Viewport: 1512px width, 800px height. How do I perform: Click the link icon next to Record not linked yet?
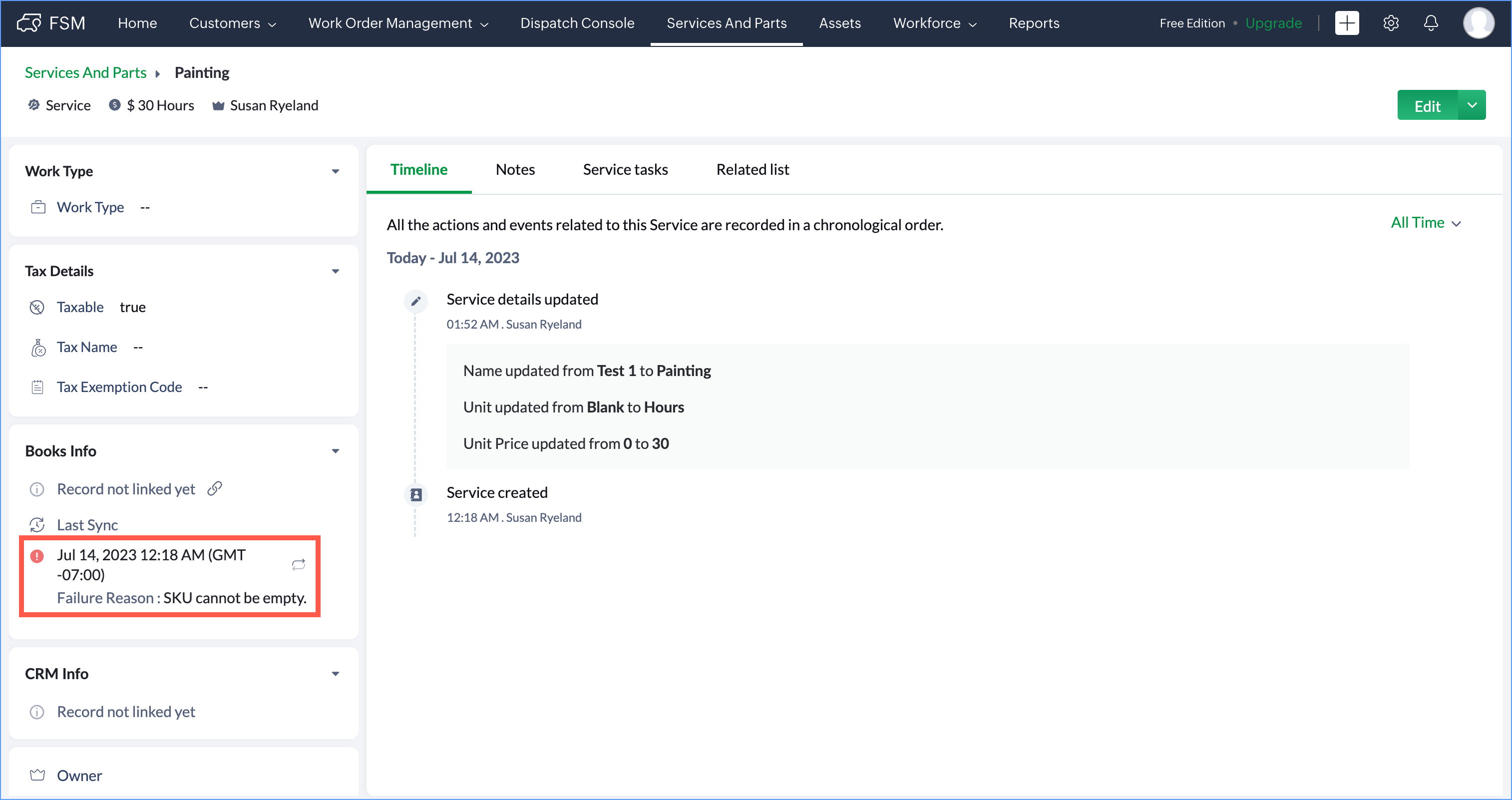pos(215,488)
